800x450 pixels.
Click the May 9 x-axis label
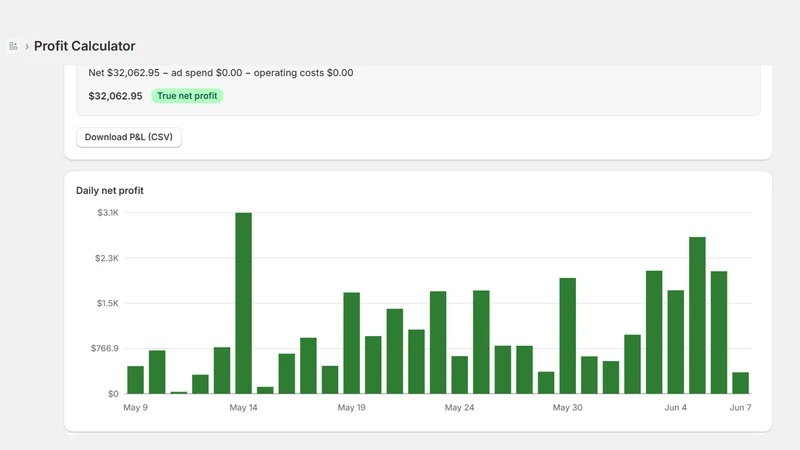[x=135, y=408]
